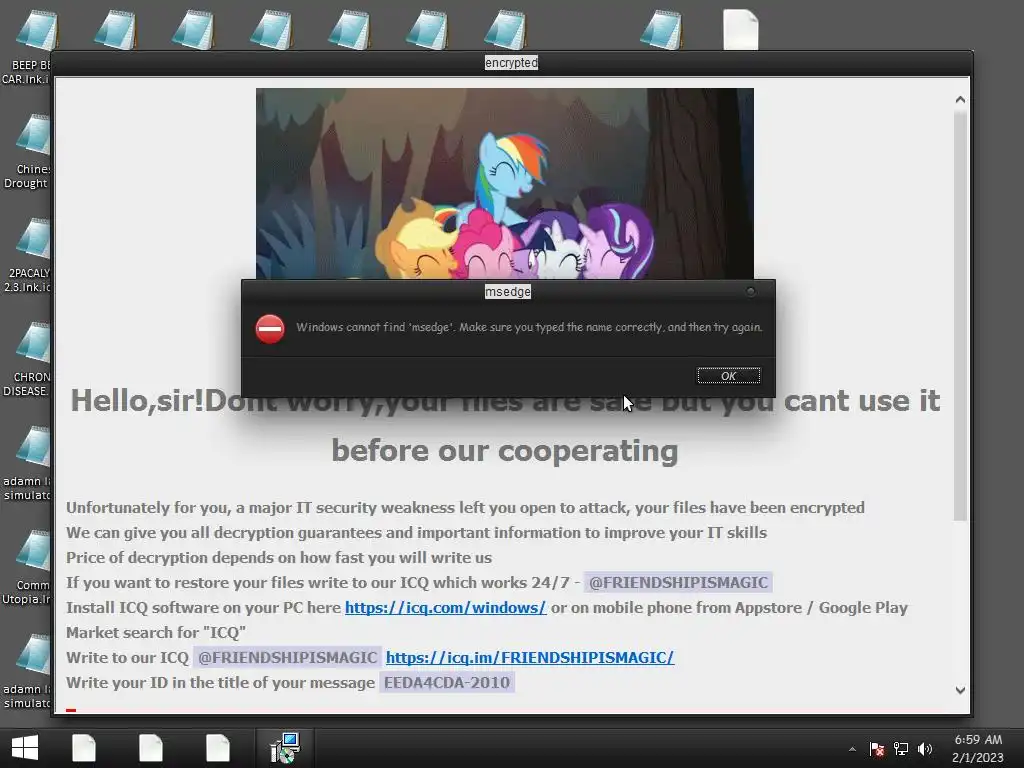Select the adamn simulato icon below Comm Utopia
The image size is (1024, 768).
(x=27, y=671)
